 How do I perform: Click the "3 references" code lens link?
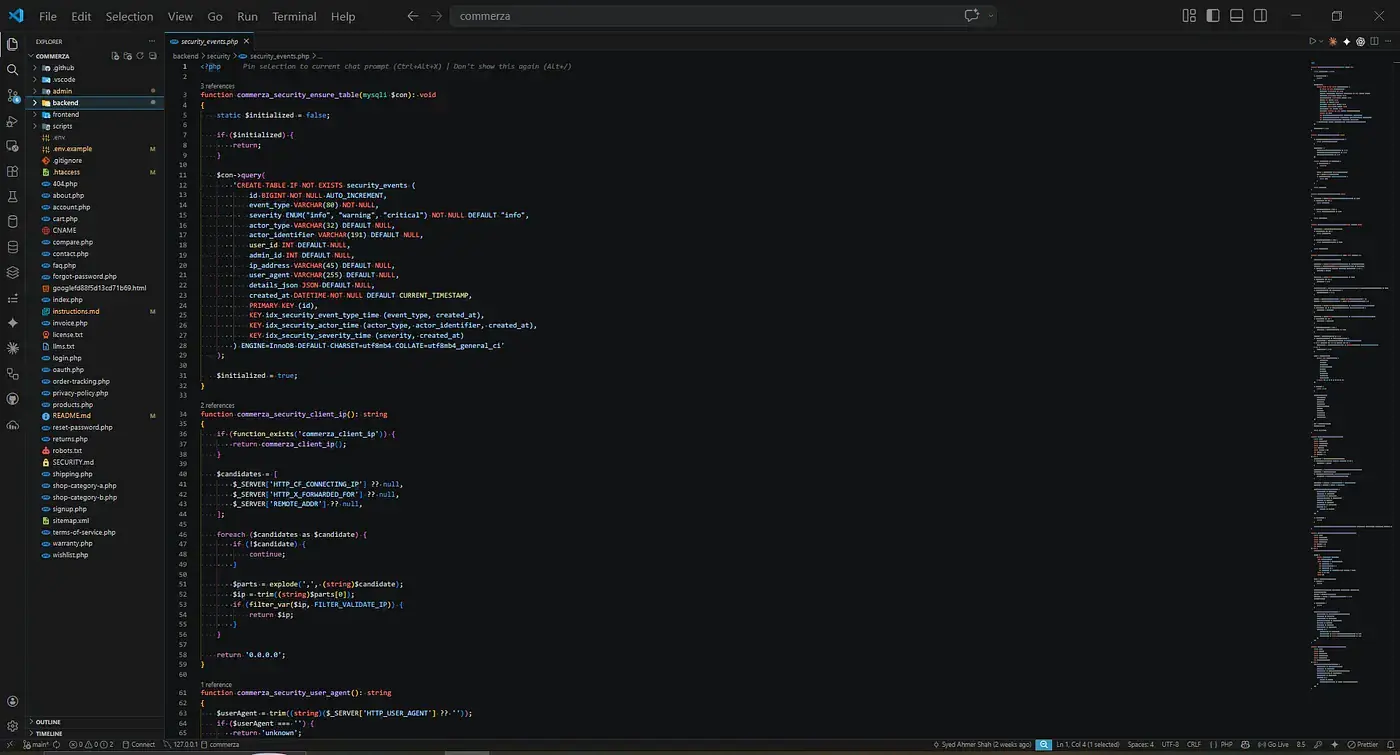pyautogui.click(x=218, y=86)
